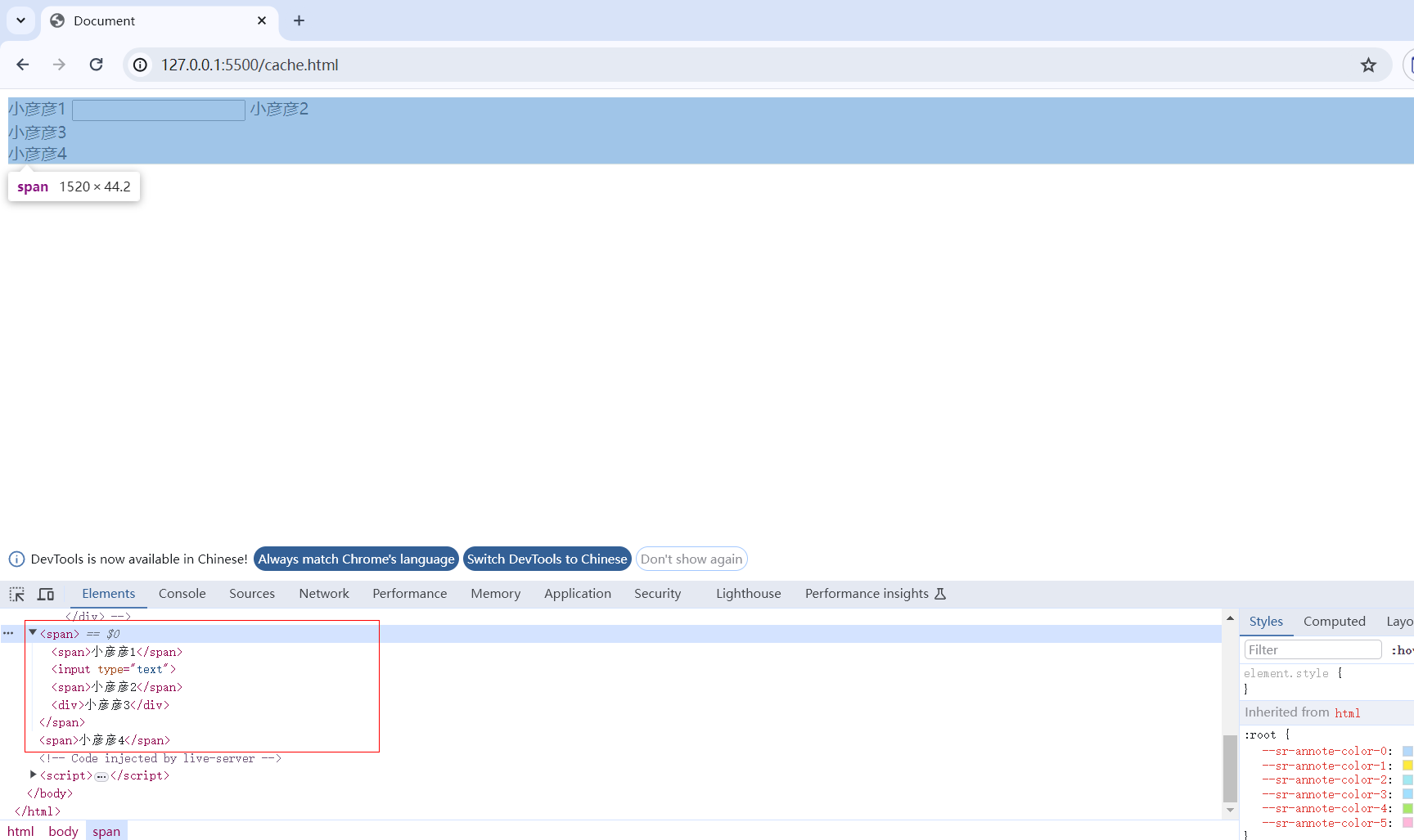Select the div 小彦彦3 DOM node

[x=110, y=704]
